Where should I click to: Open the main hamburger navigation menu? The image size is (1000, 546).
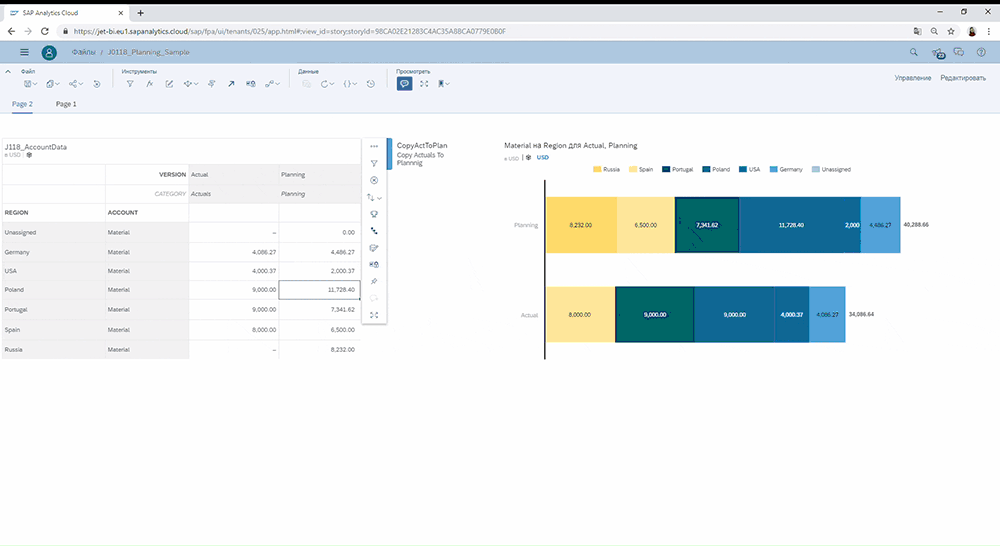click(x=24, y=52)
